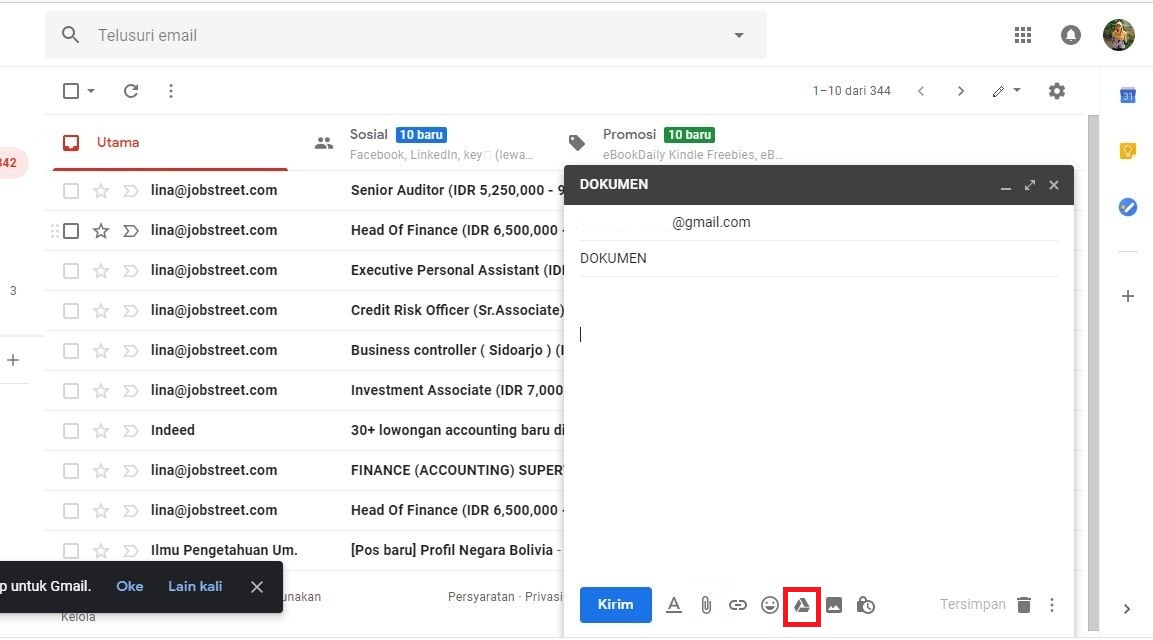
Task: Click Oke in the notification banner
Action: (129, 586)
